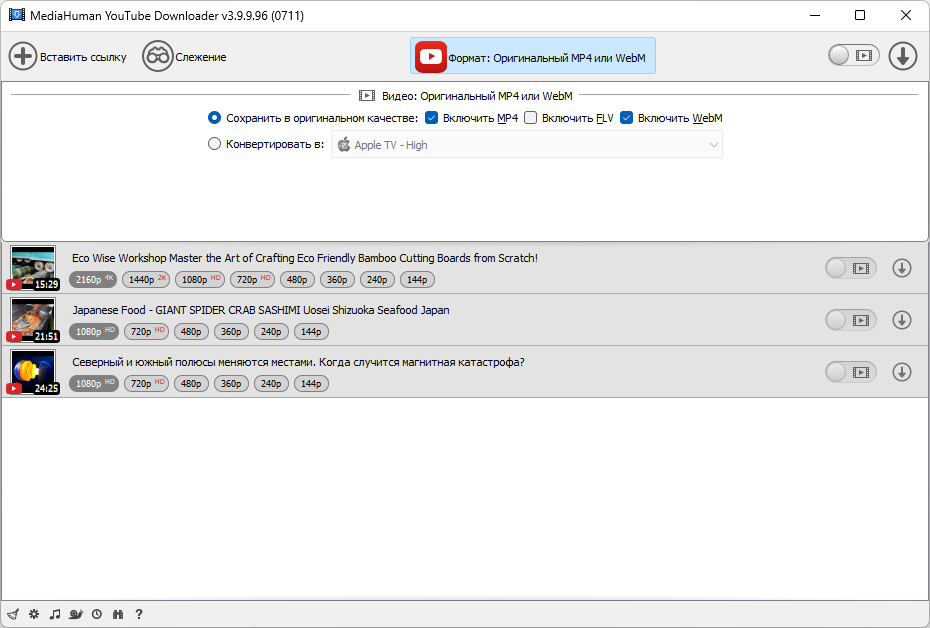Download the Северный и южный полюсы video
The image size is (930, 628).
pyautogui.click(x=902, y=372)
